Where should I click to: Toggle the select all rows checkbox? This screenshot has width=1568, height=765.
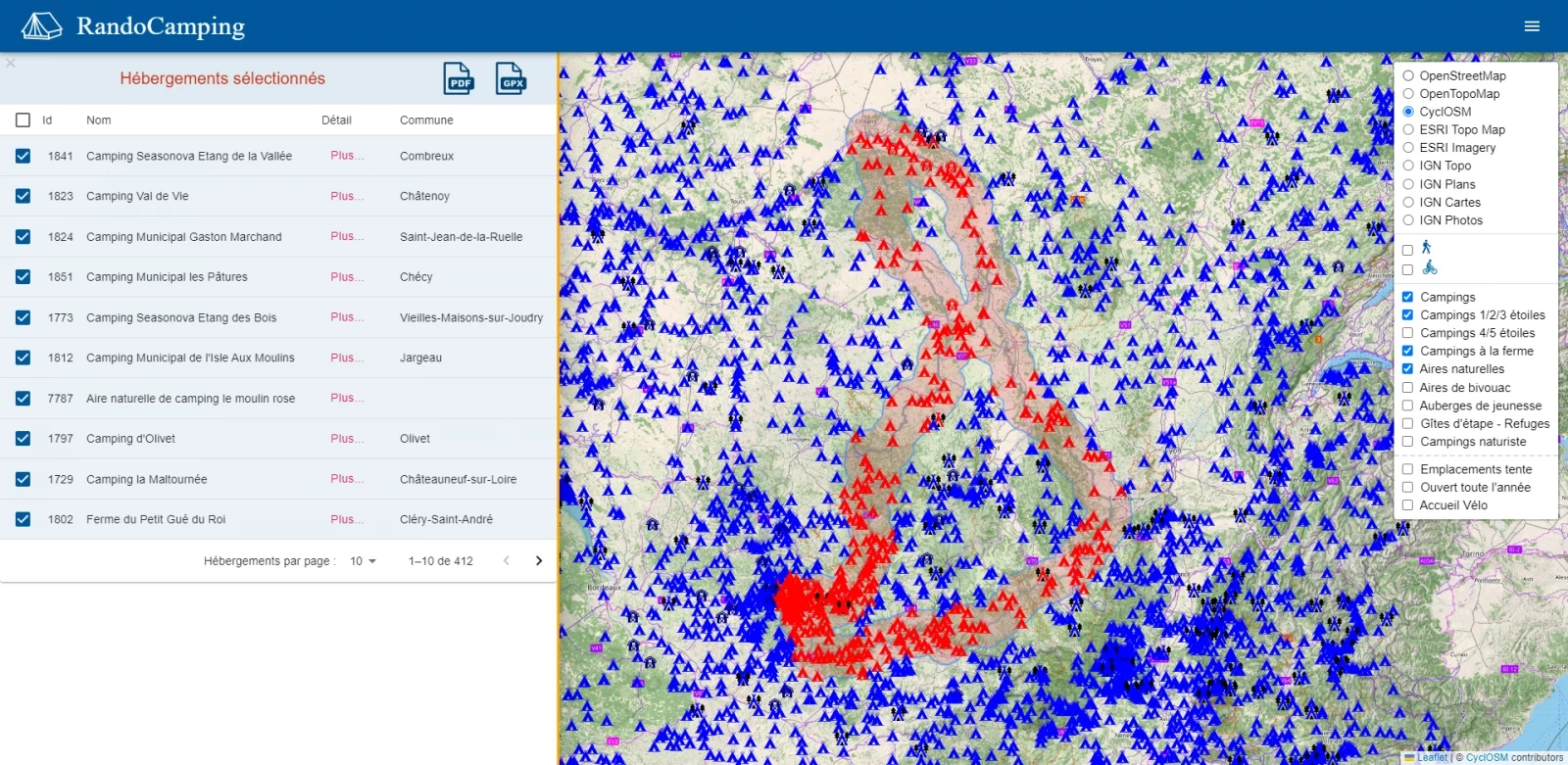point(23,120)
